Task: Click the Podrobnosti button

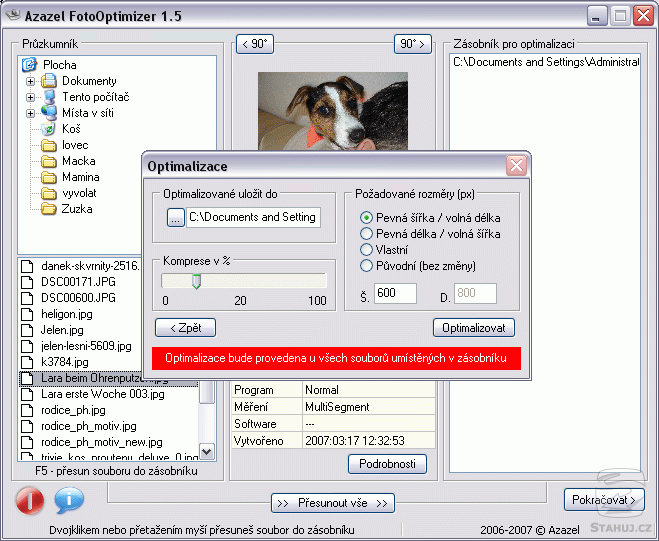Action: (387, 464)
